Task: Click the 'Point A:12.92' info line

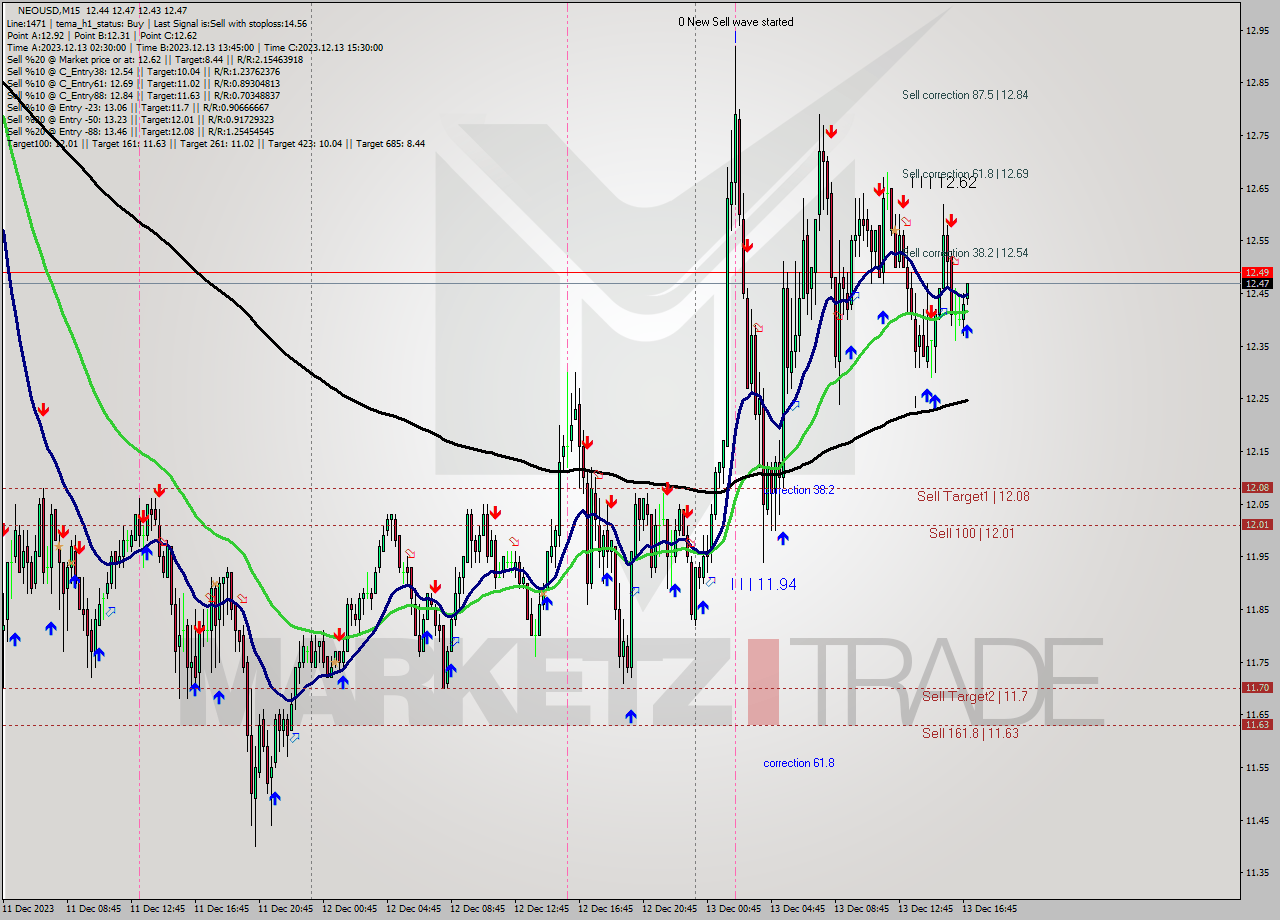Action: coord(102,35)
